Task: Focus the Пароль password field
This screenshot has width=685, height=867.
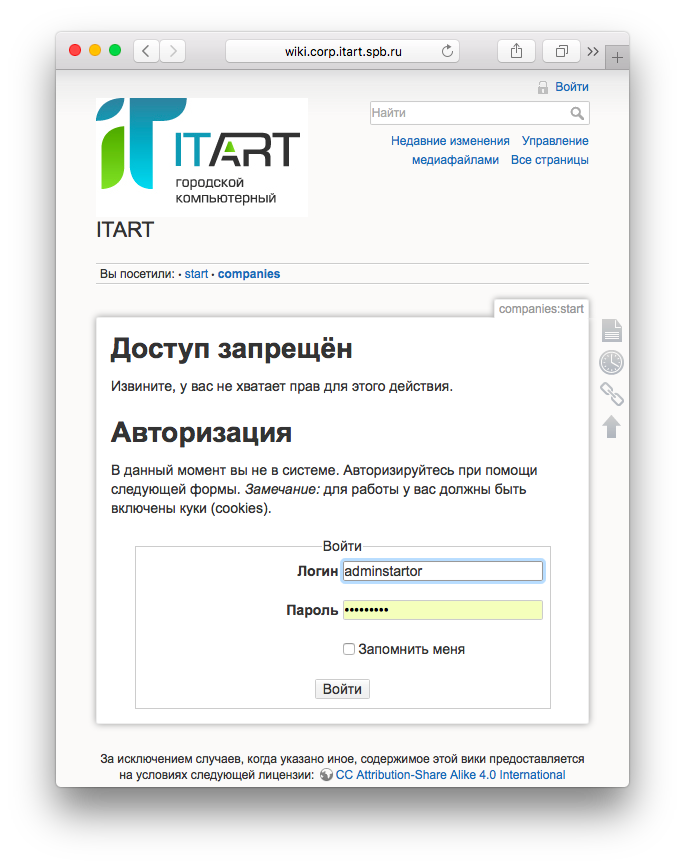Action: coord(442,610)
